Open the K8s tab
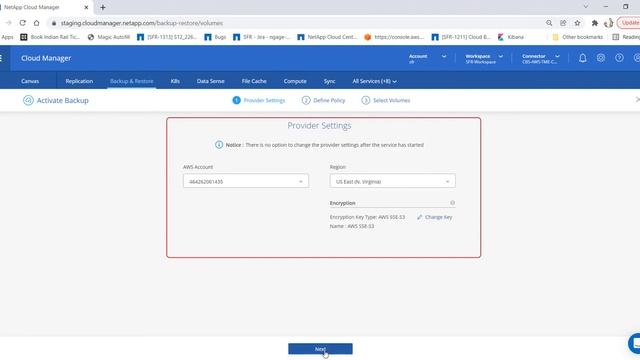Viewport: 640px width, 360px height. tap(175, 81)
